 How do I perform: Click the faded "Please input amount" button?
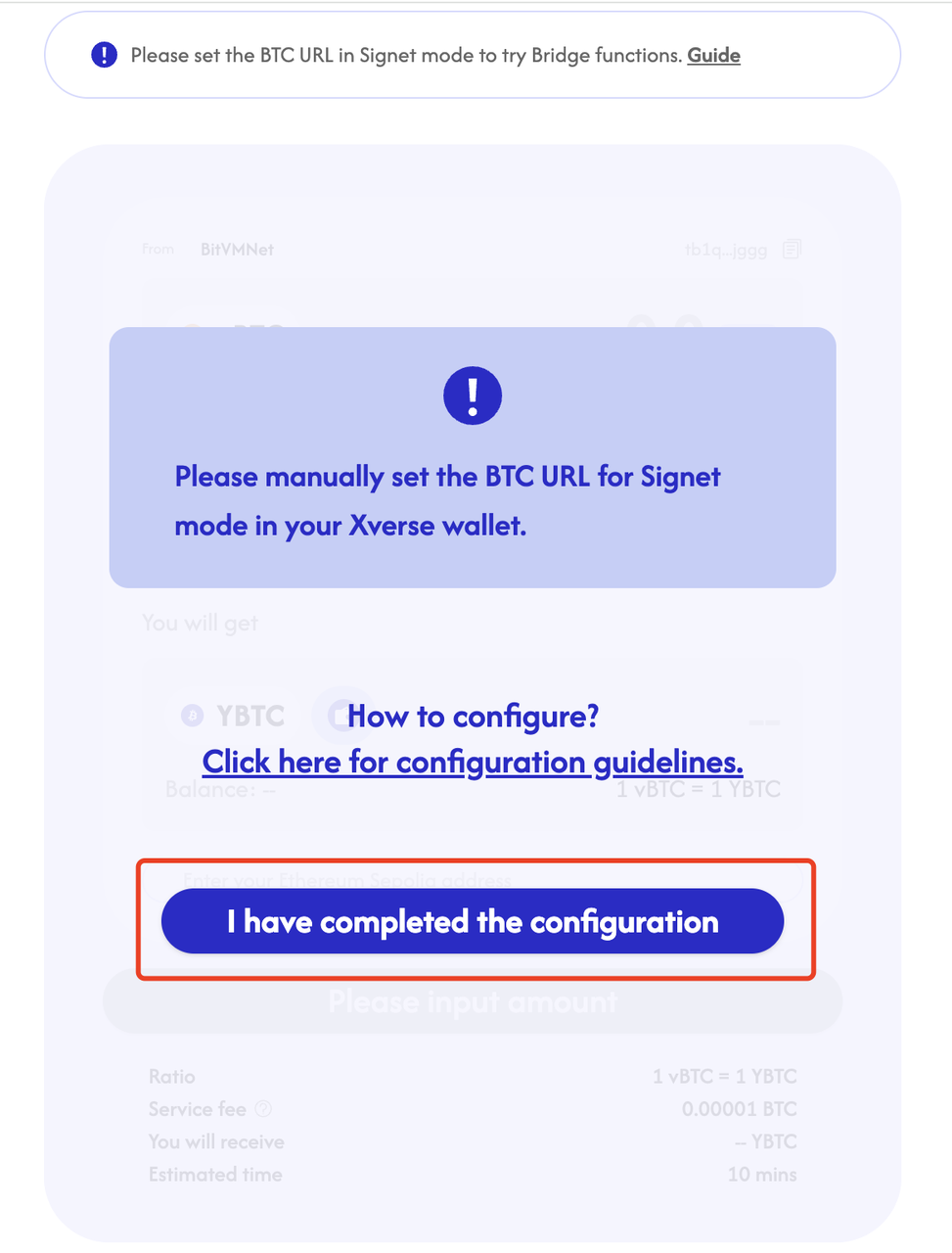click(x=473, y=1002)
